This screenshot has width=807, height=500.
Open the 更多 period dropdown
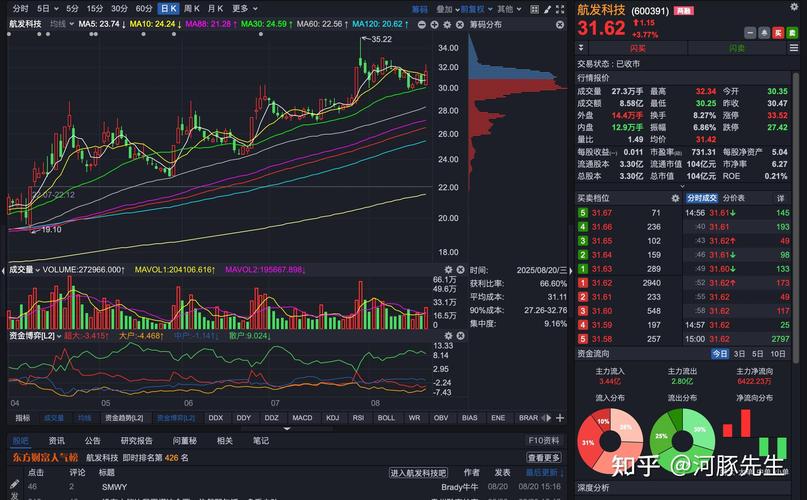click(x=243, y=9)
